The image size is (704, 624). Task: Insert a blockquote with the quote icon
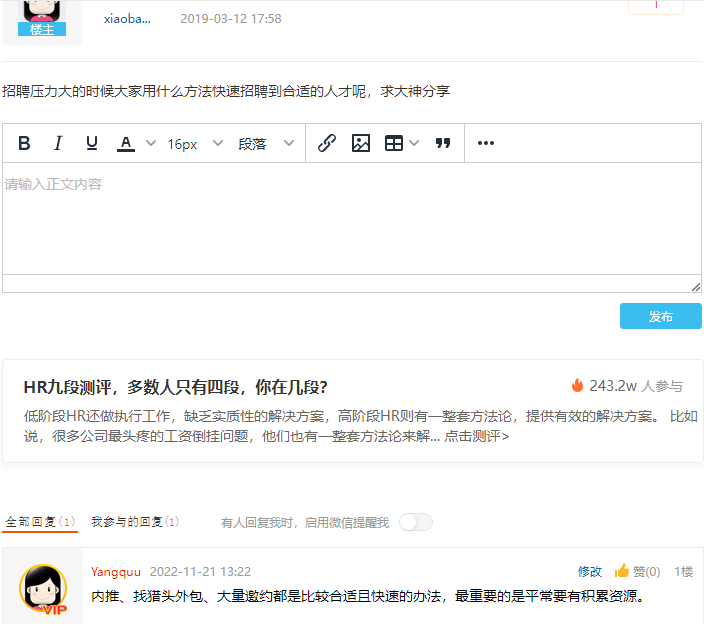(x=443, y=143)
